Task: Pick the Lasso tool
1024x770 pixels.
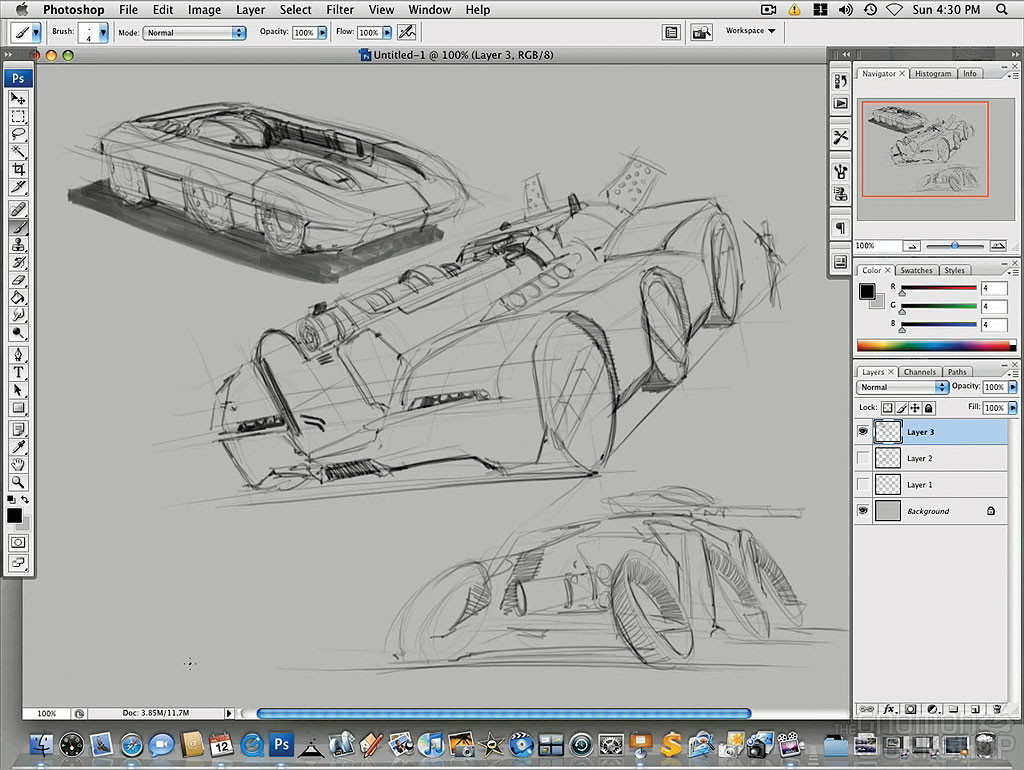Action: click(x=18, y=135)
